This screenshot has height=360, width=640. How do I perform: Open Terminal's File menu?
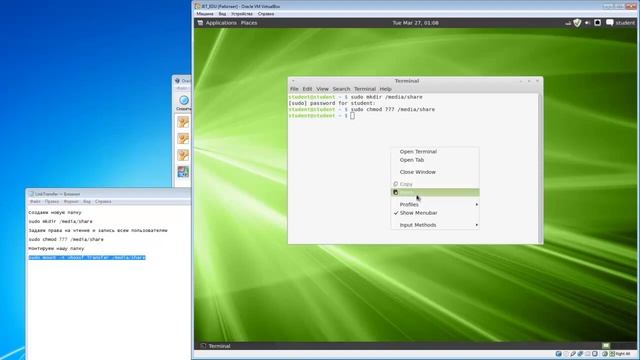tap(294, 89)
